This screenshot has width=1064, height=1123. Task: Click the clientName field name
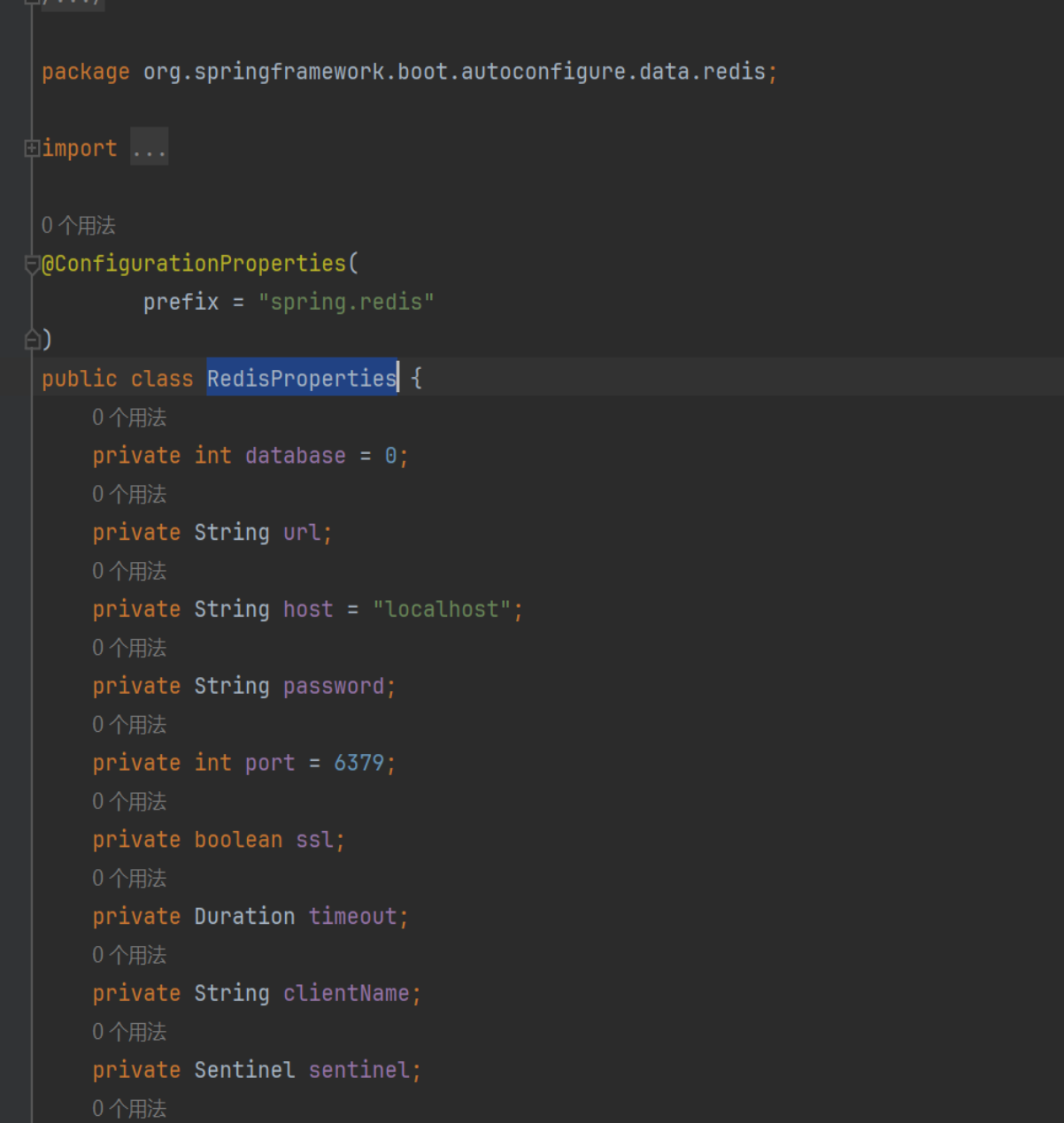pyautogui.click(x=349, y=993)
